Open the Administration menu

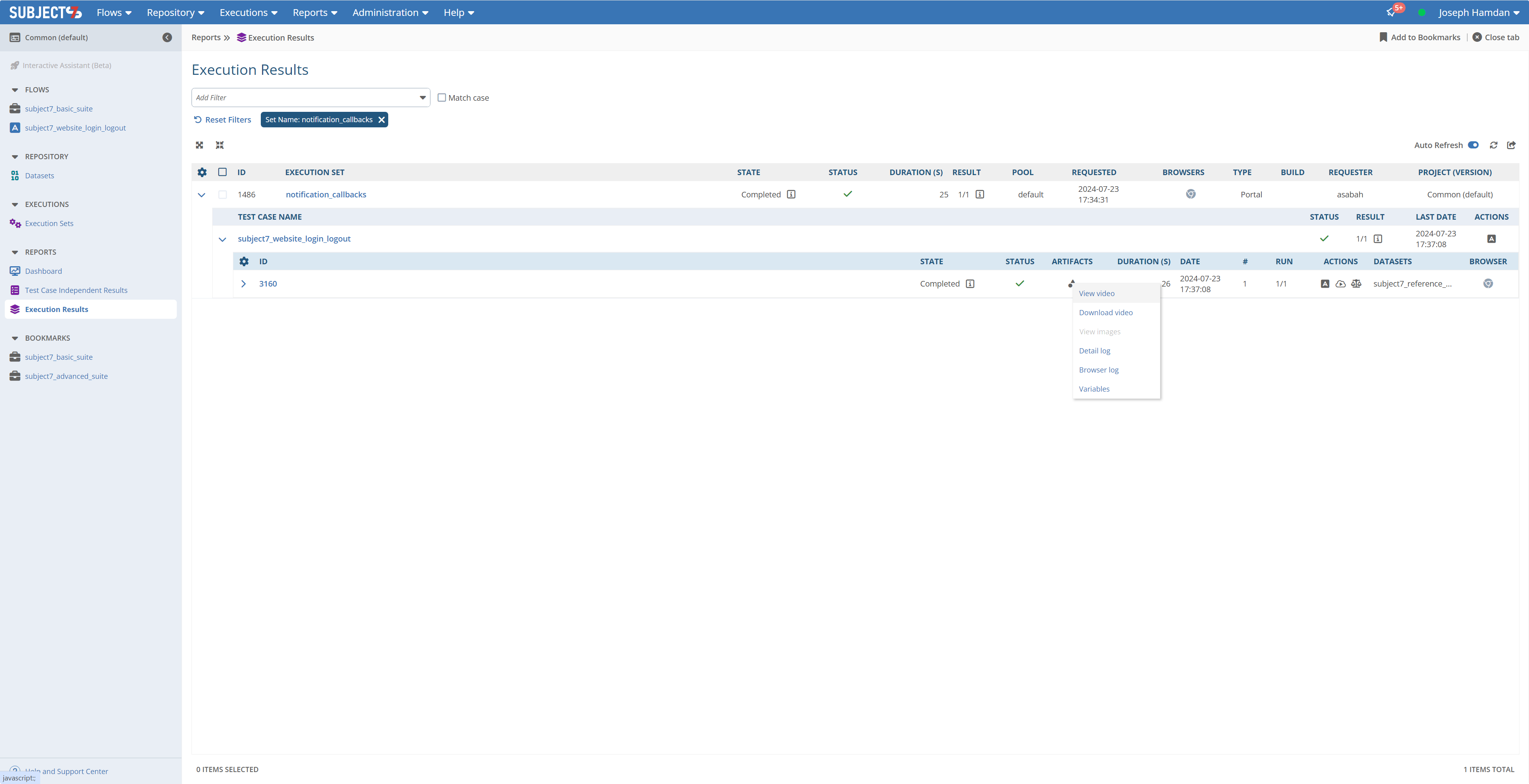(390, 12)
